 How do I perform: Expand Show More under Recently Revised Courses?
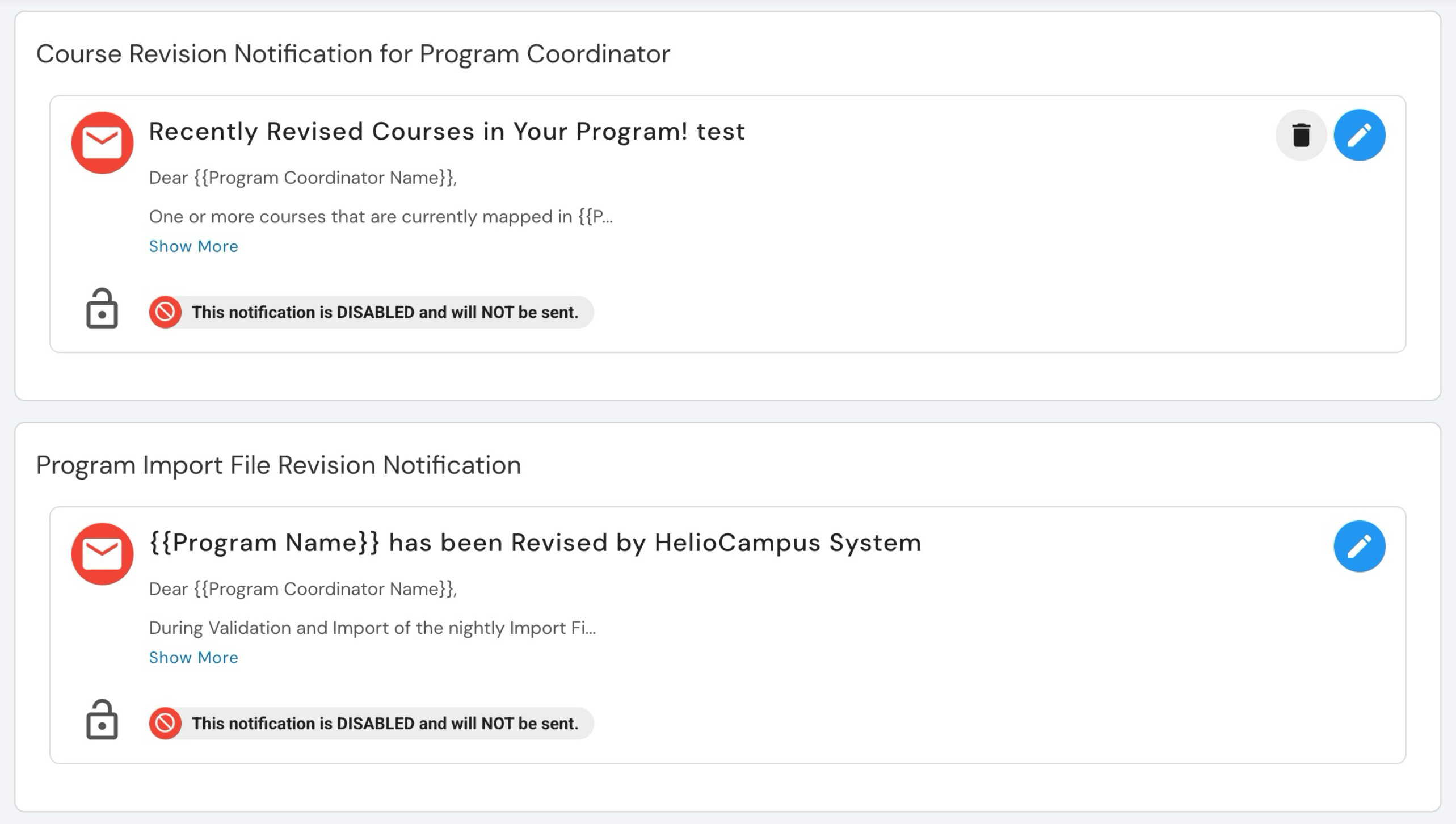193,246
